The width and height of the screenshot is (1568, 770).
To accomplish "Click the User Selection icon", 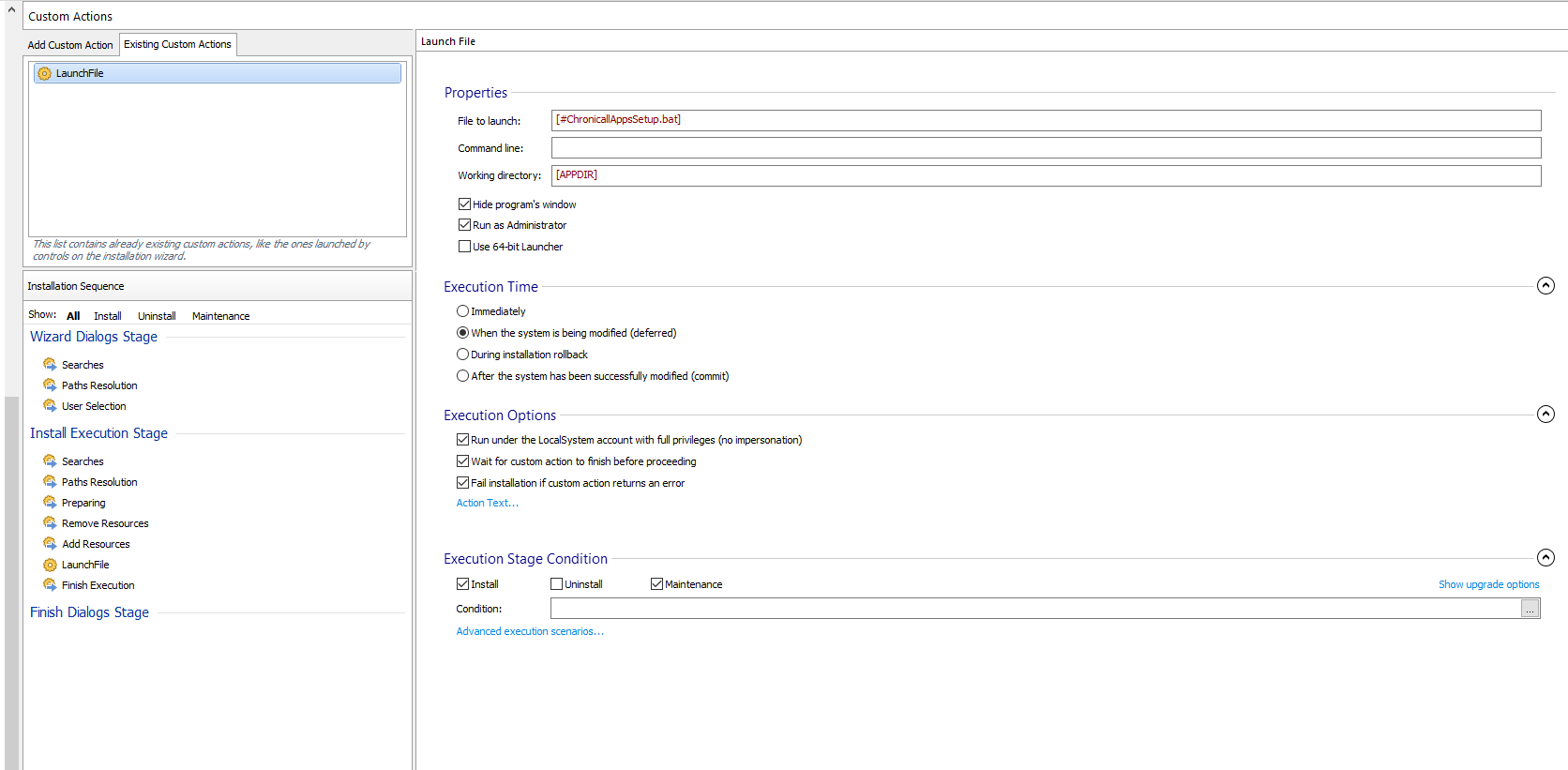I will [x=50, y=405].
